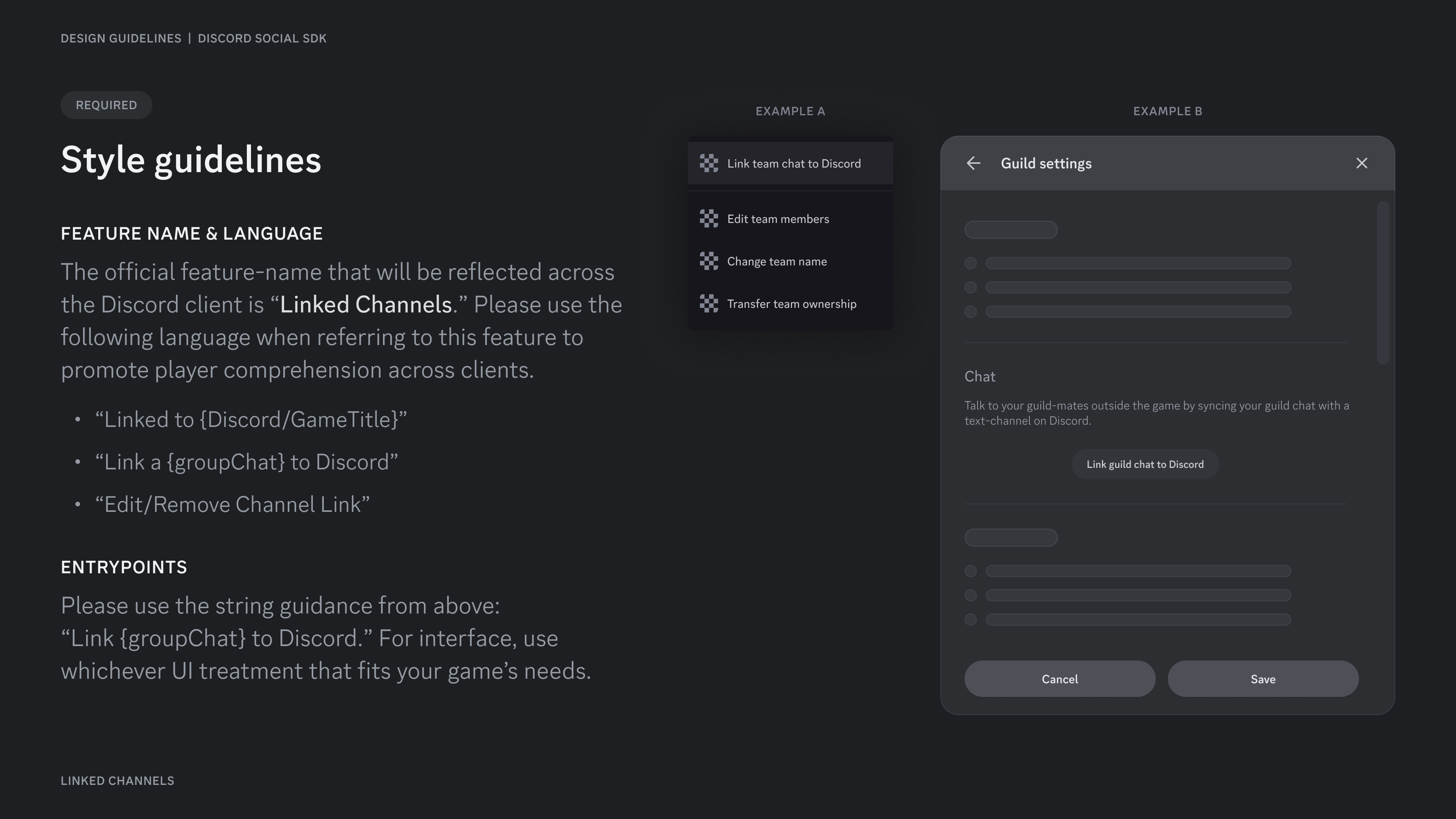1456x819 pixels.
Task: Click the Chat section heading
Action: pyautogui.click(x=979, y=377)
